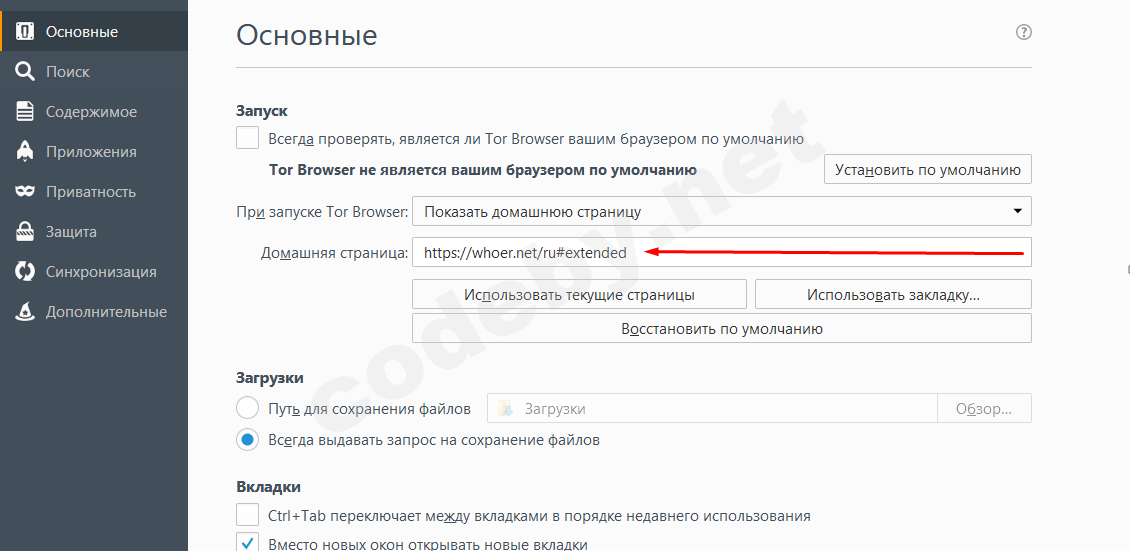
Task: Click the Запуск section heading
Action: tap(262, 111)
